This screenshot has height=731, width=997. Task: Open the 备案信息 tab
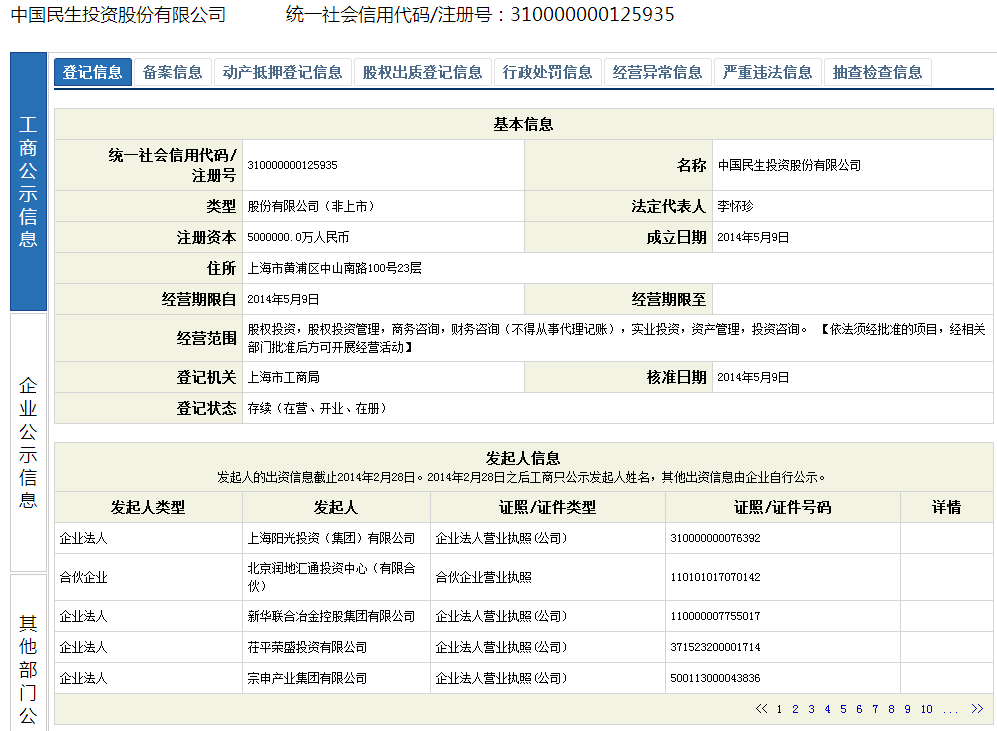coord(173,72)
